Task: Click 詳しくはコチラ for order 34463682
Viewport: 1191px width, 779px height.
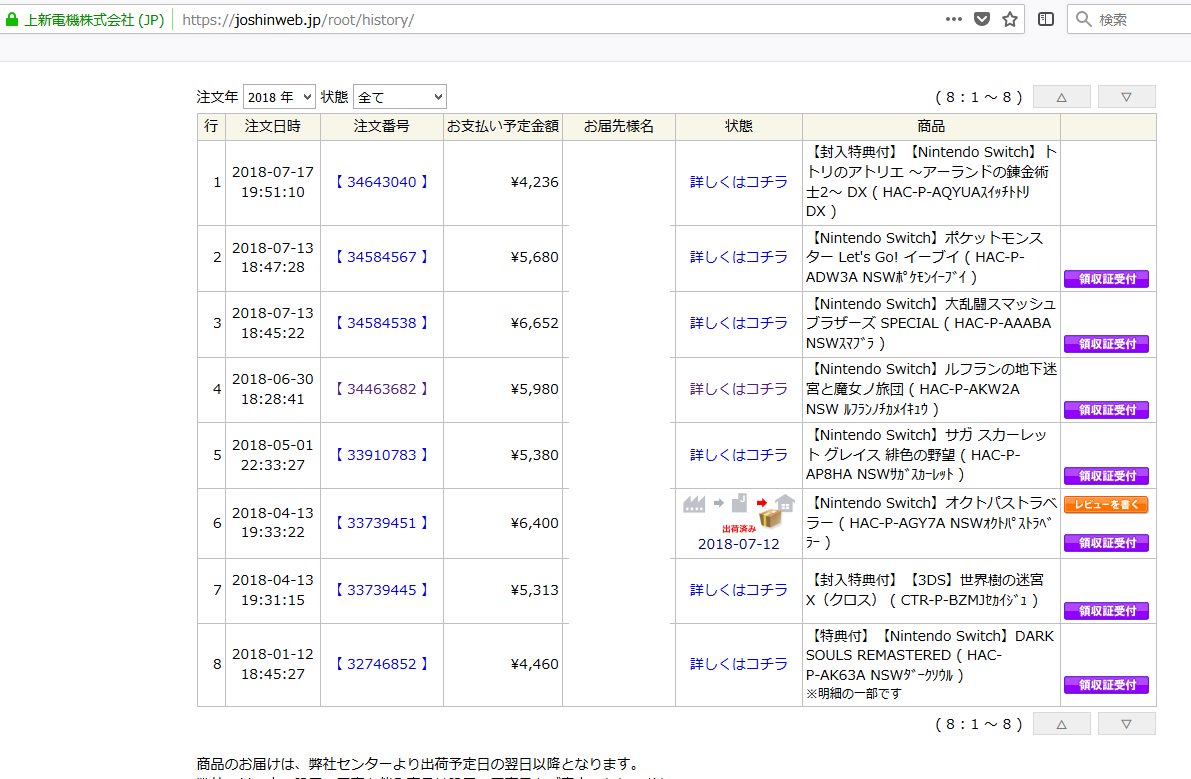Action: click(x=738, y=390)
